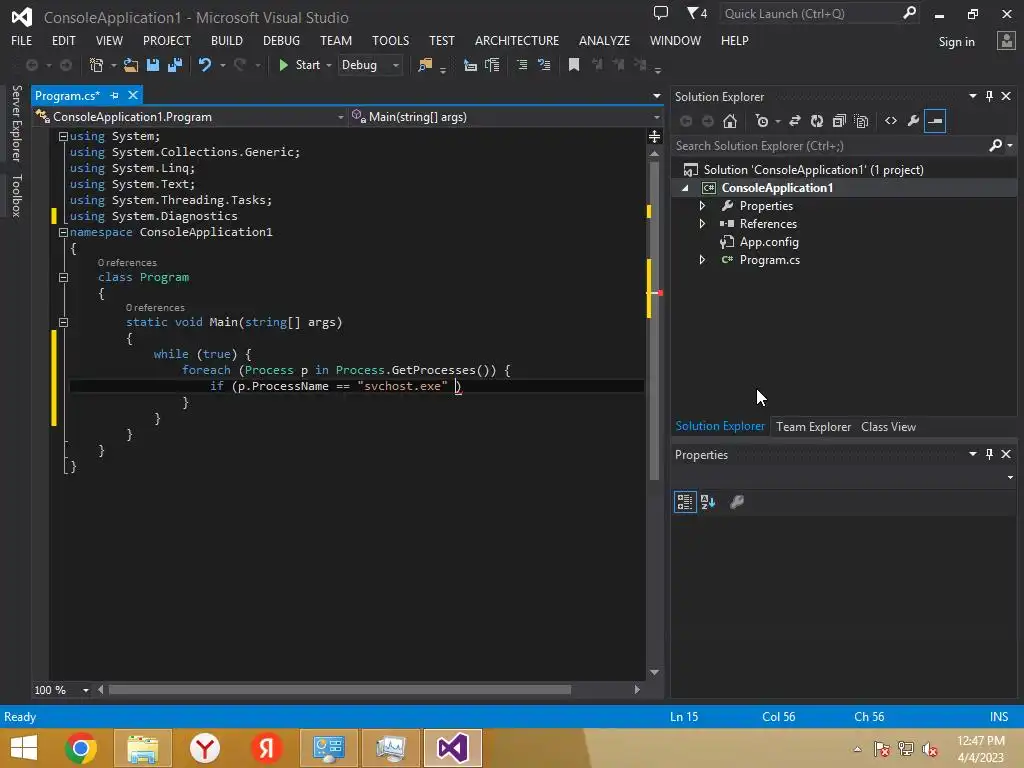Toggle Show All Files in Solution Explorer
This screenshot has height=768, width=1024.
coord(861,121)
